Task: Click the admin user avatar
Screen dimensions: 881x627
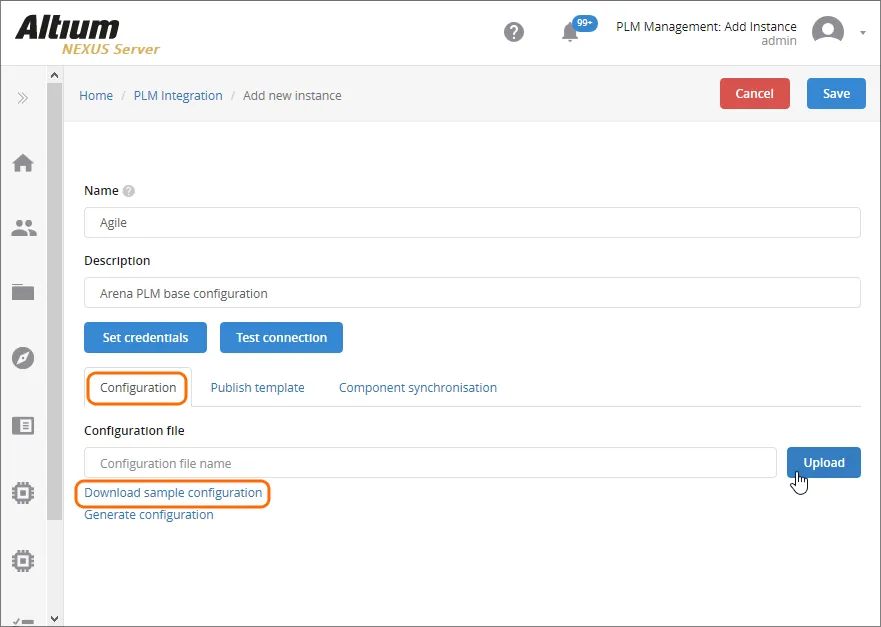Action: [828, 31]
